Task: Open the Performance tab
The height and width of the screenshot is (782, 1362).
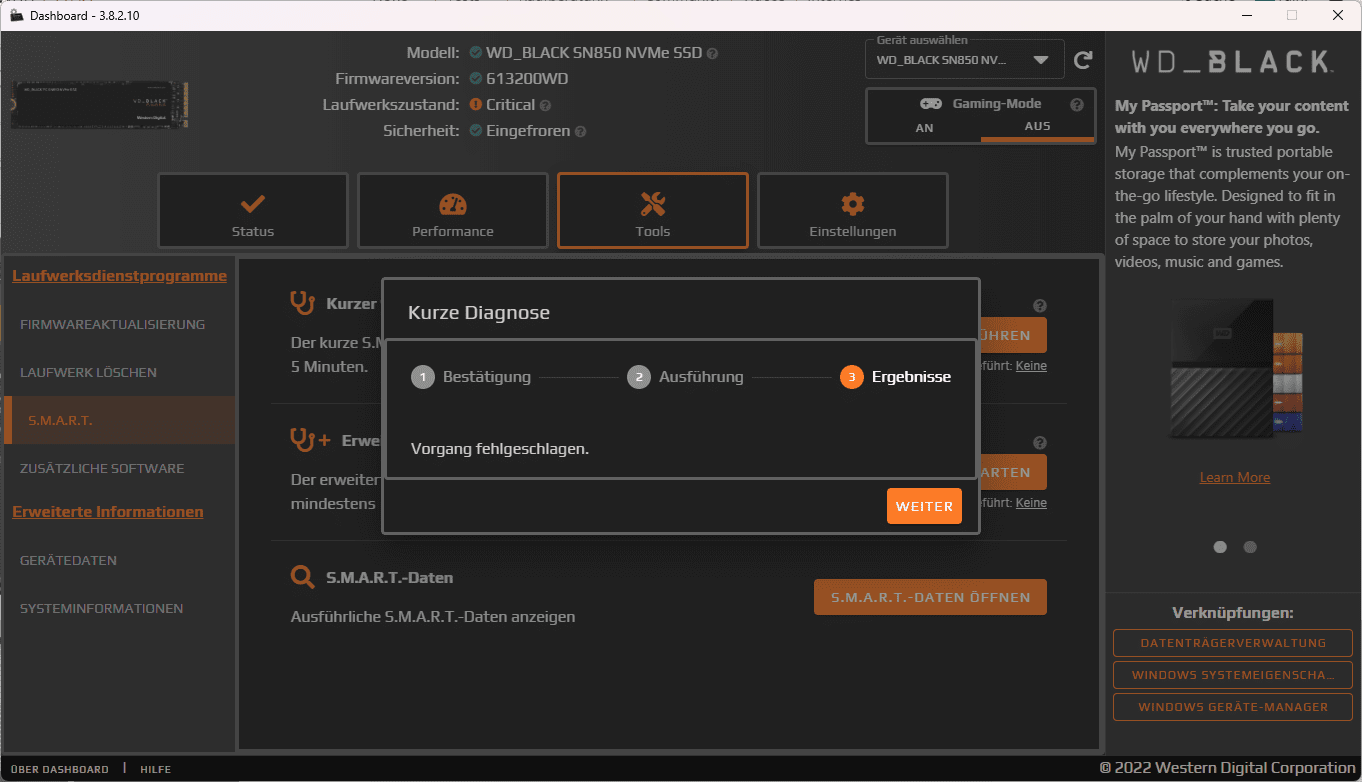Action: 453,211
